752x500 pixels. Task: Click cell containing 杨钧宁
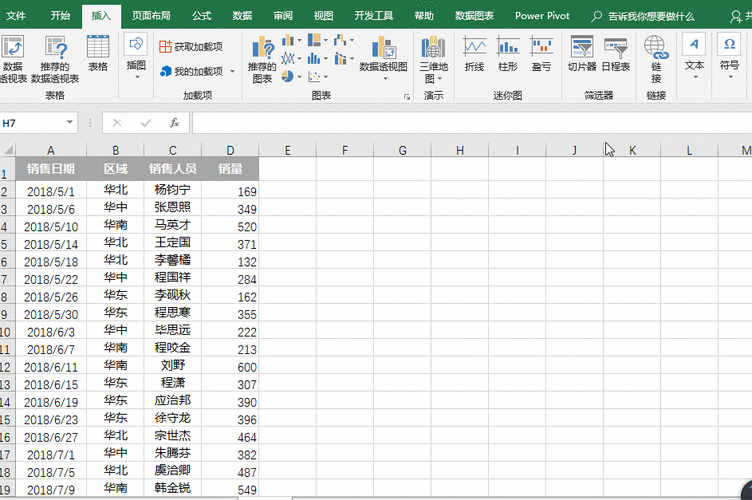point(173,190)
